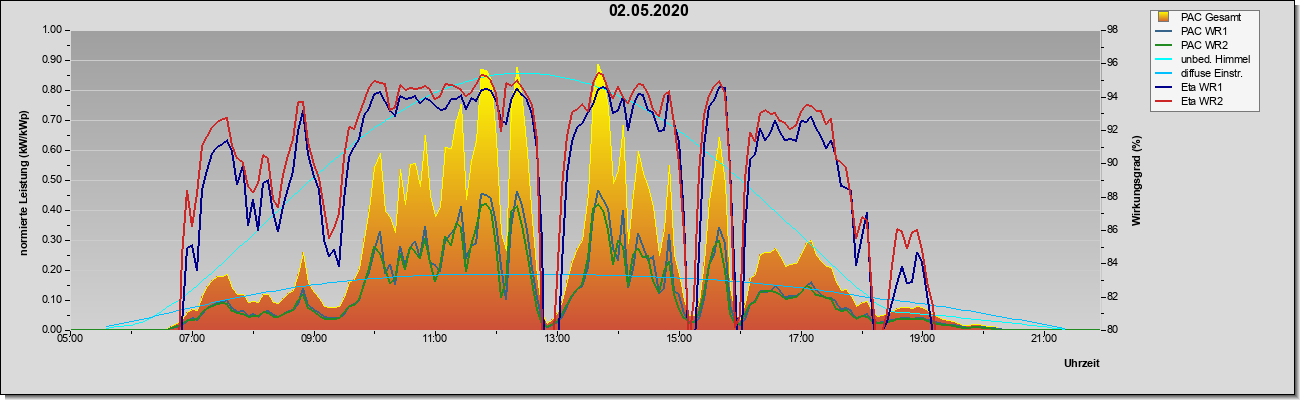Click the Wirkungsgrad (%) axis title
Screen dimensions: 1300x400
[1136, 179]
